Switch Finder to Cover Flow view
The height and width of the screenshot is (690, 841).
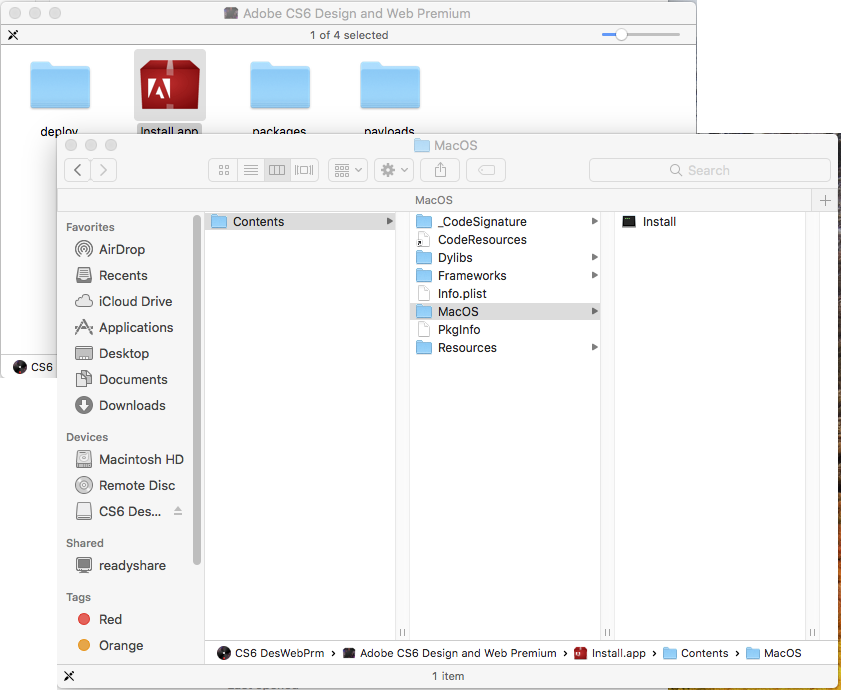click(x=304, y=170)
